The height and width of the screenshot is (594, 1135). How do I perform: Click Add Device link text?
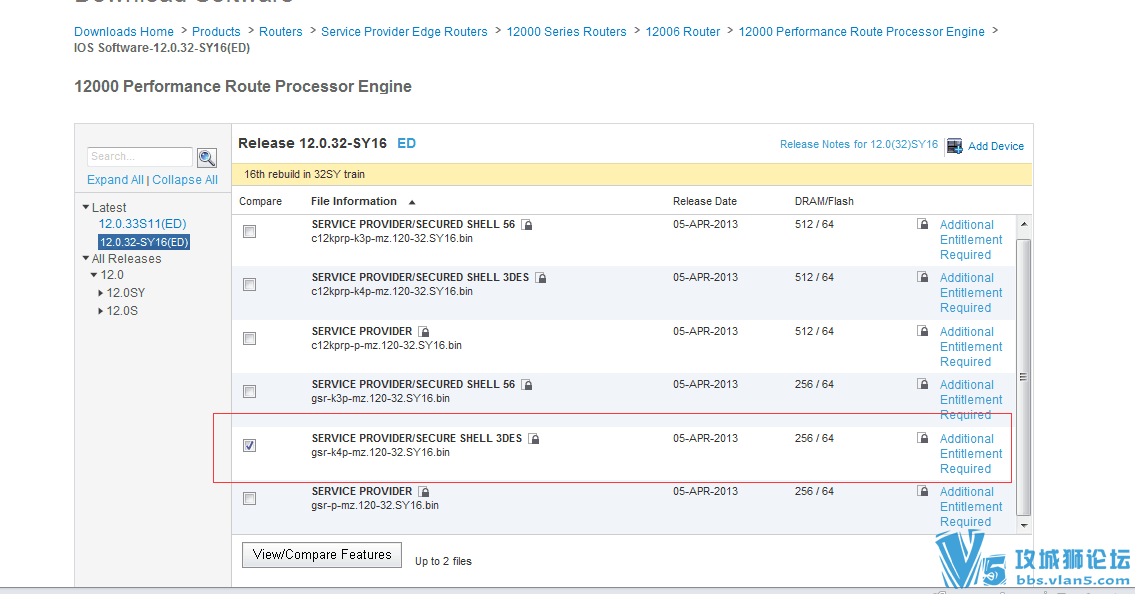tap(996, 146)
